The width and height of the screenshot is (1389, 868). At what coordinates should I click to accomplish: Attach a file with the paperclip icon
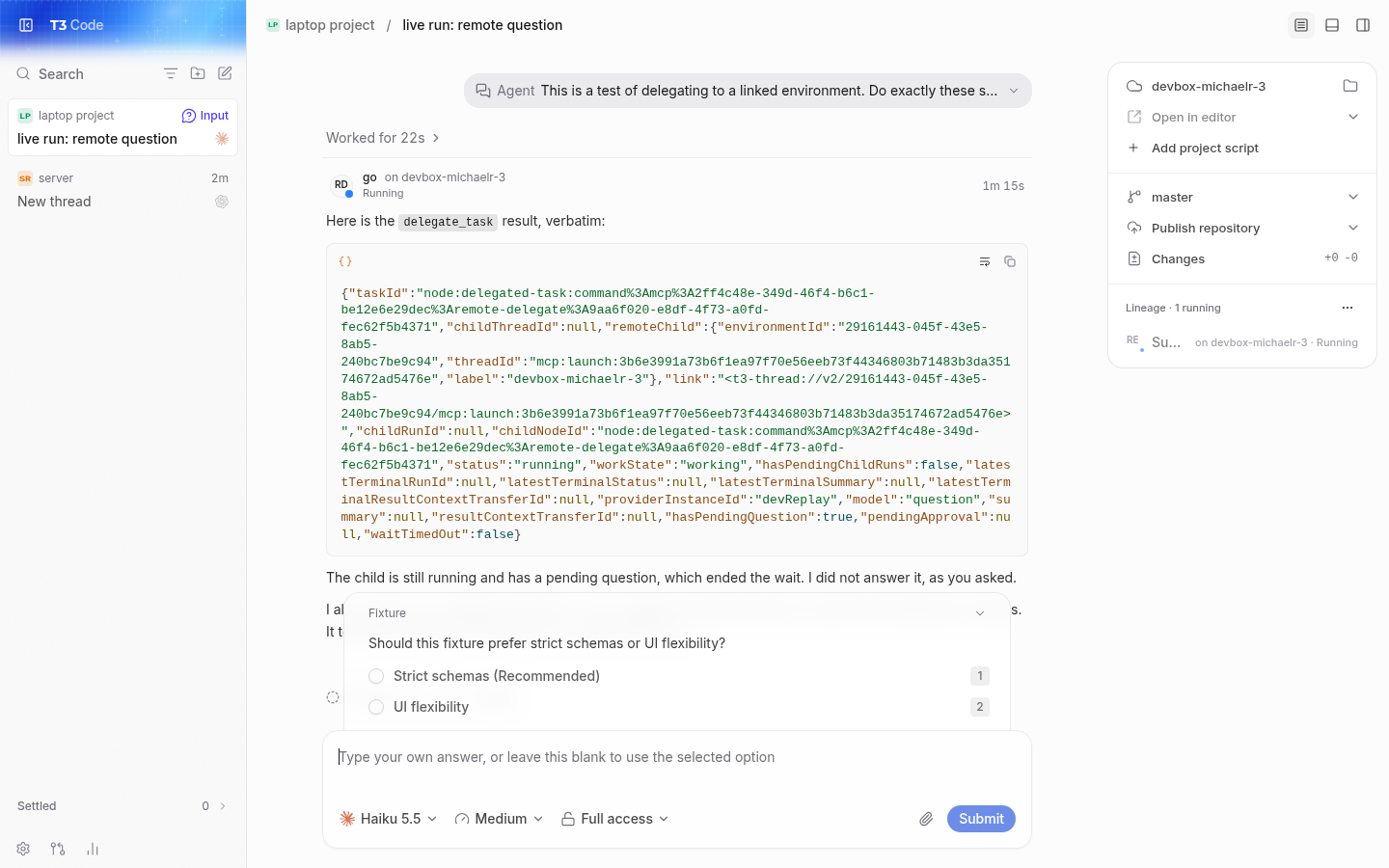coord(926,819)
